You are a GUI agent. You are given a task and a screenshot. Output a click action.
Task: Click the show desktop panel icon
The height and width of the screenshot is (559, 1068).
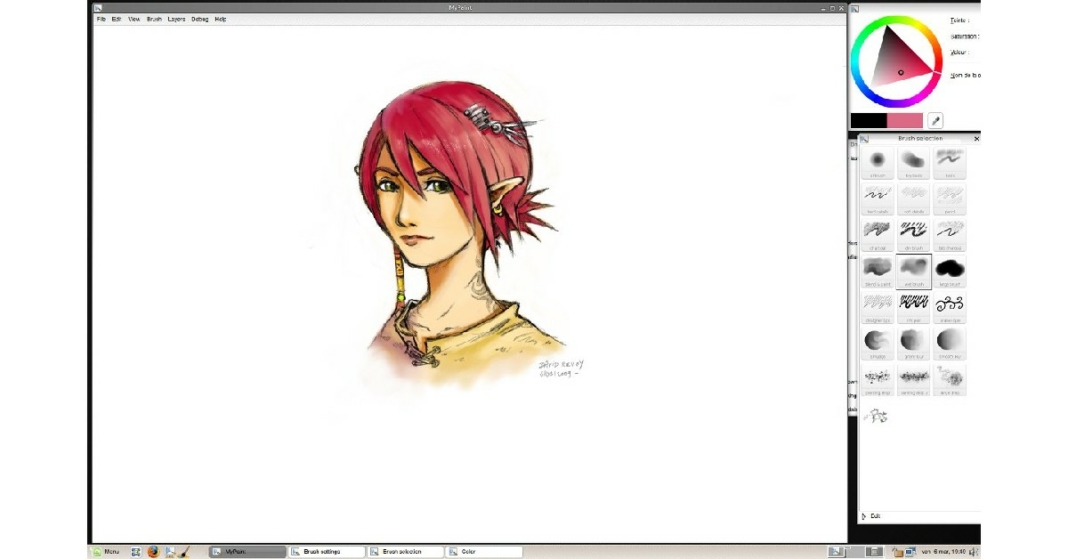coord(136,552)
